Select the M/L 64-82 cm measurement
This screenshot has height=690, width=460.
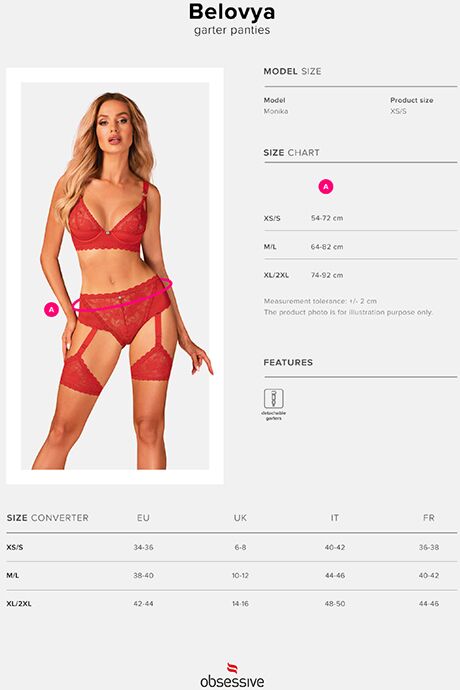click(327, 247)
